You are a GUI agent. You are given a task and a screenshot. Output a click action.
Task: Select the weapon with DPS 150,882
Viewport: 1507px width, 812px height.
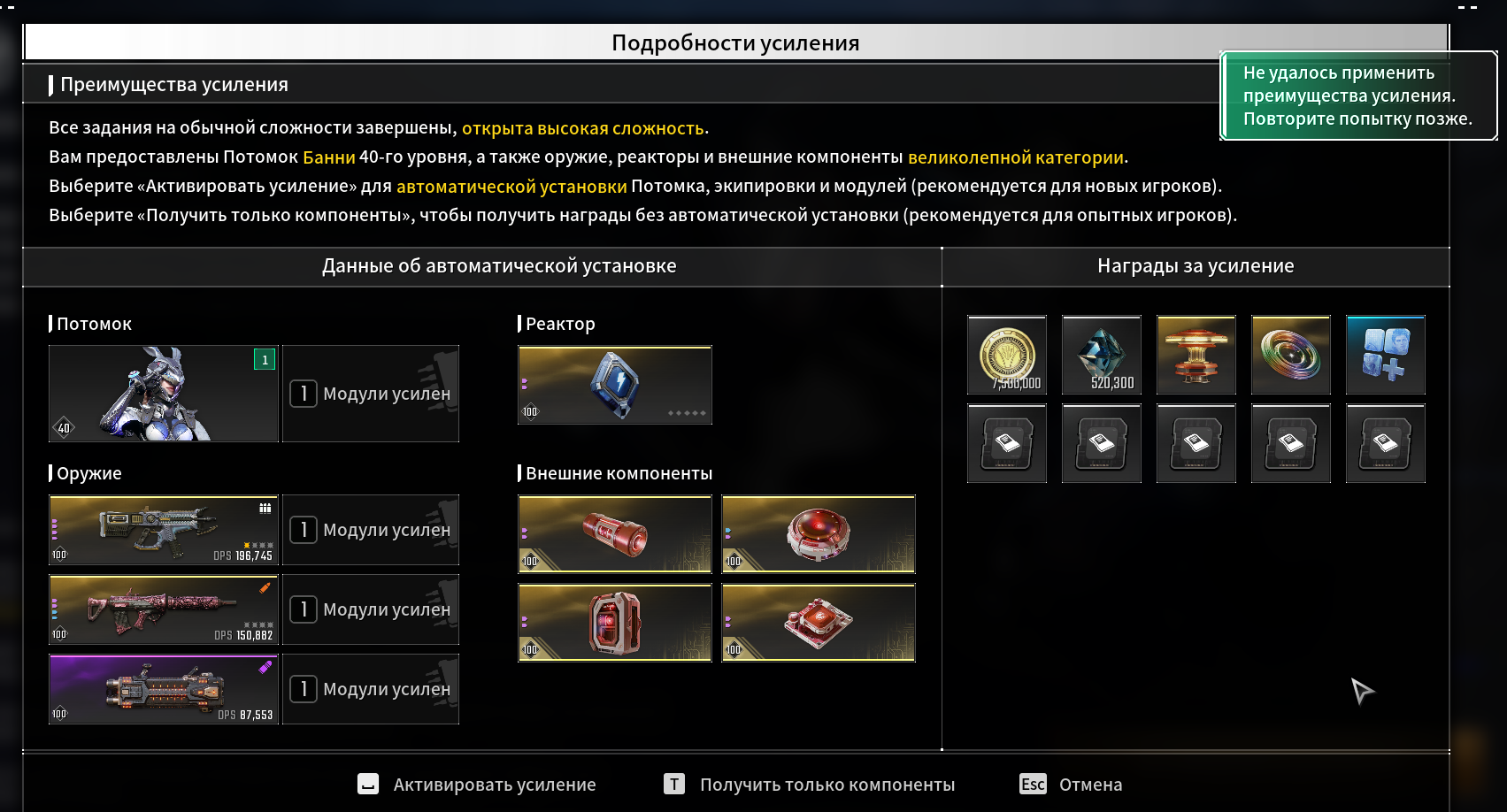[x=164, y=609]
